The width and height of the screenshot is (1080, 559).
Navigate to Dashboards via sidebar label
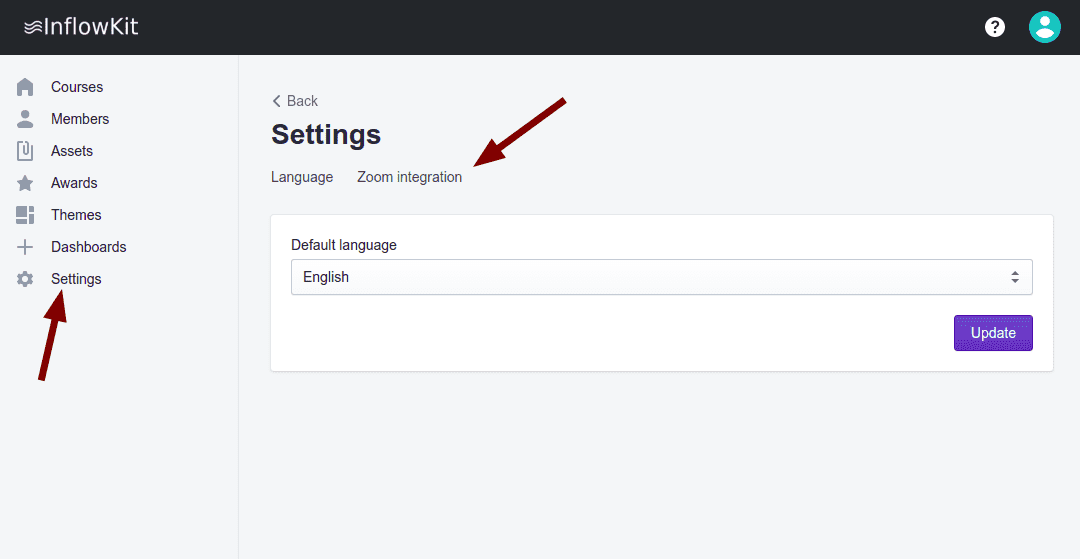89,247
